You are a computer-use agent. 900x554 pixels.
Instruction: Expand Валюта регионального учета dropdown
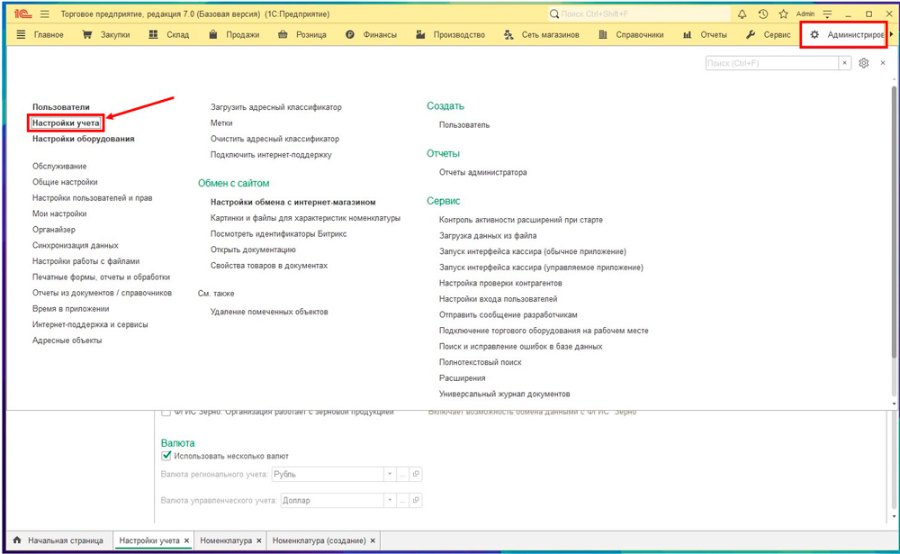tap(389, 474)
